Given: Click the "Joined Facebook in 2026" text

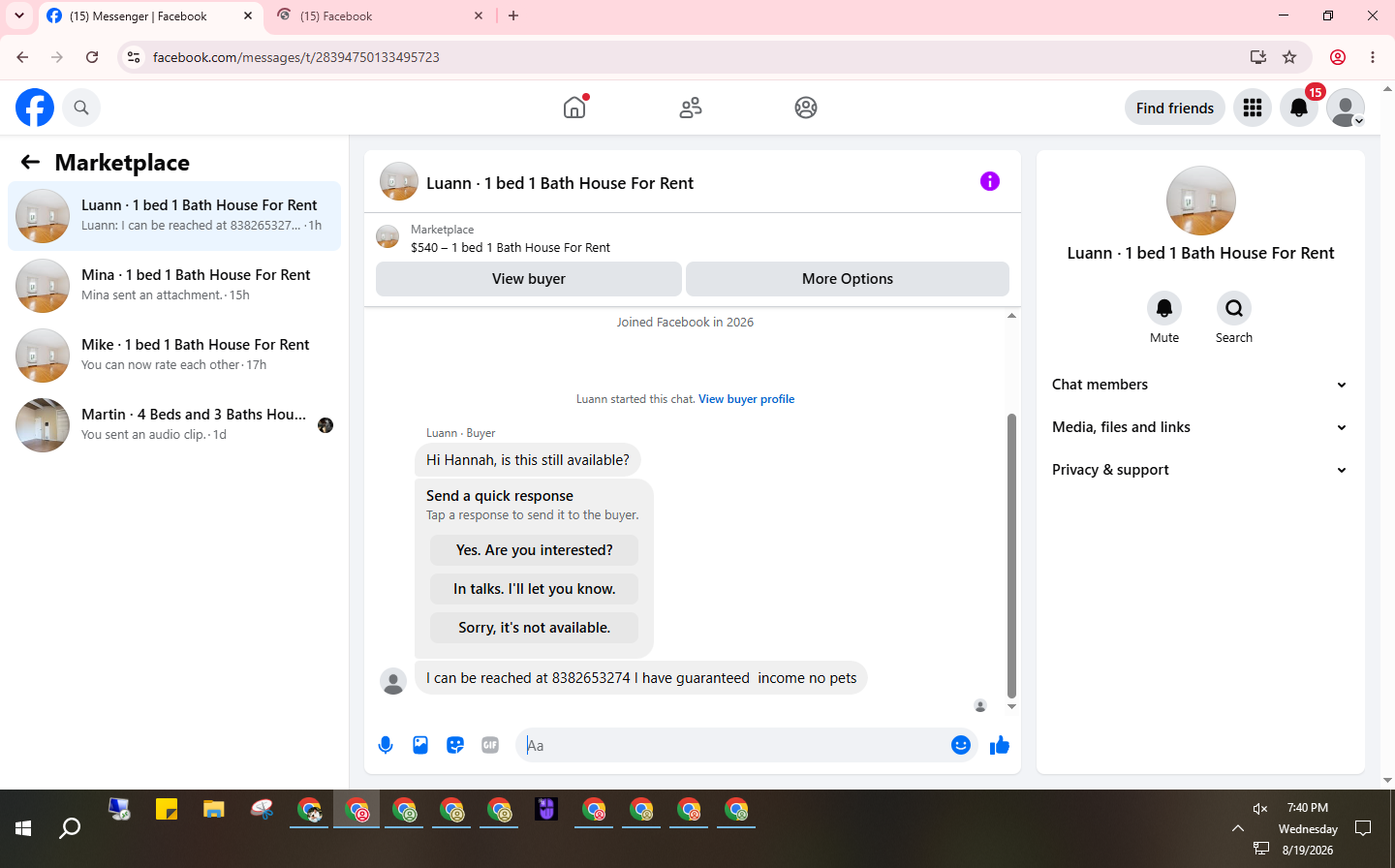Looking at the screenshot, I should pyautogui.click(x=685, y=323).
